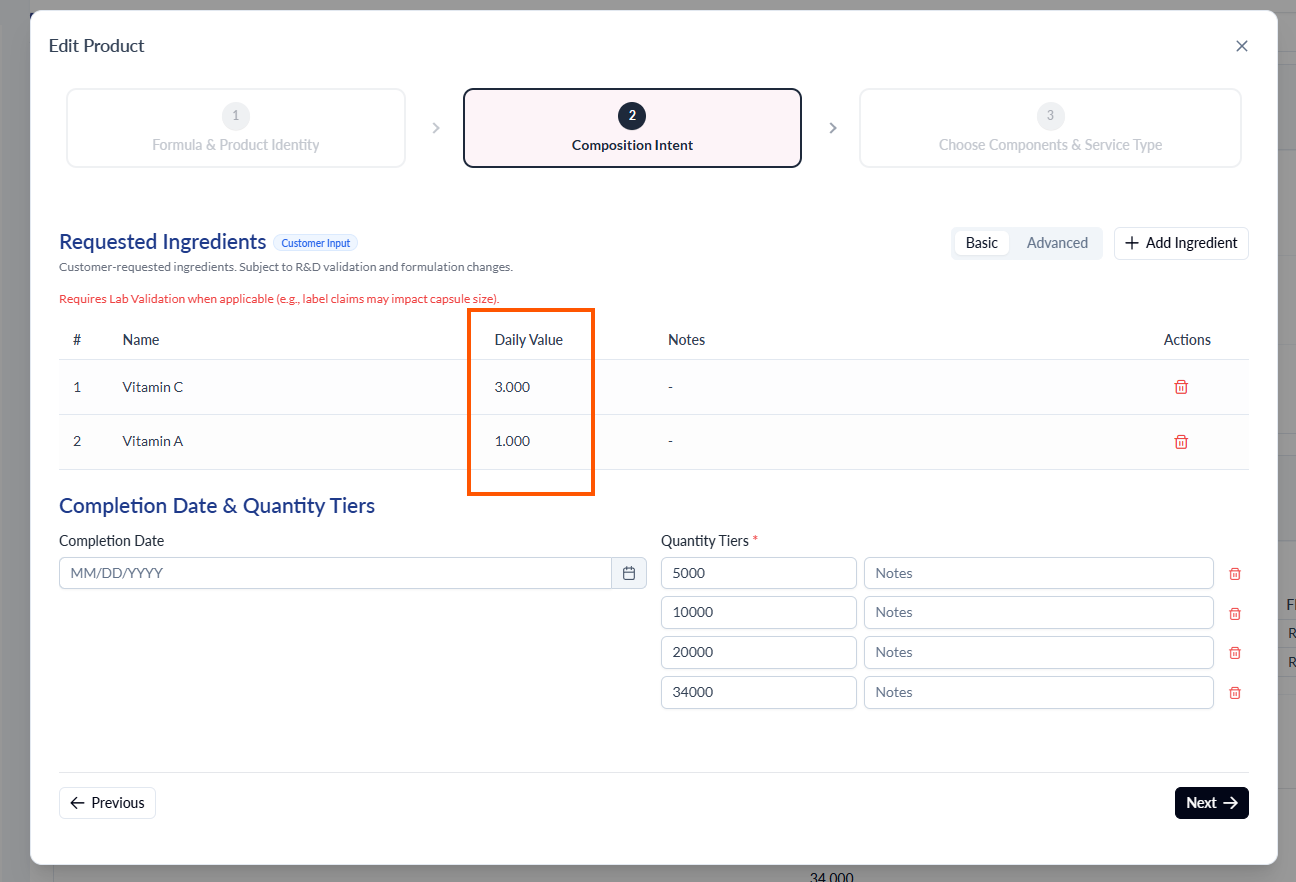
Task: Focus the Completion Date input field
Action: (335, 573)
